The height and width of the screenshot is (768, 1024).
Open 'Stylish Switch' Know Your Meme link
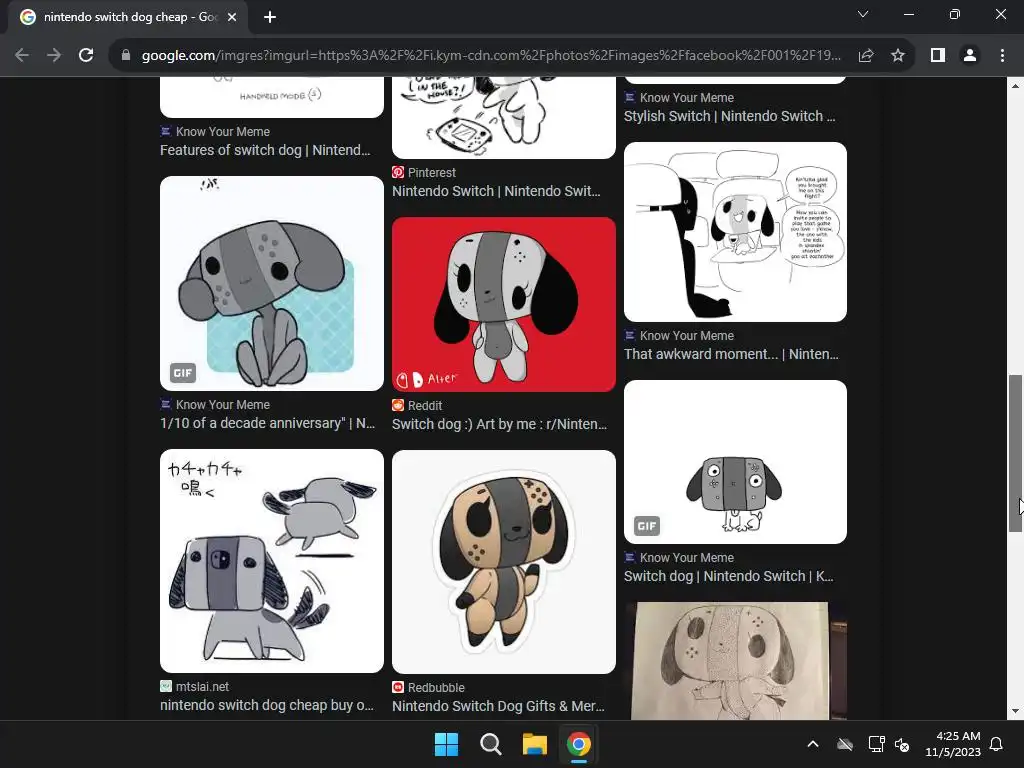tap(729, 116)
